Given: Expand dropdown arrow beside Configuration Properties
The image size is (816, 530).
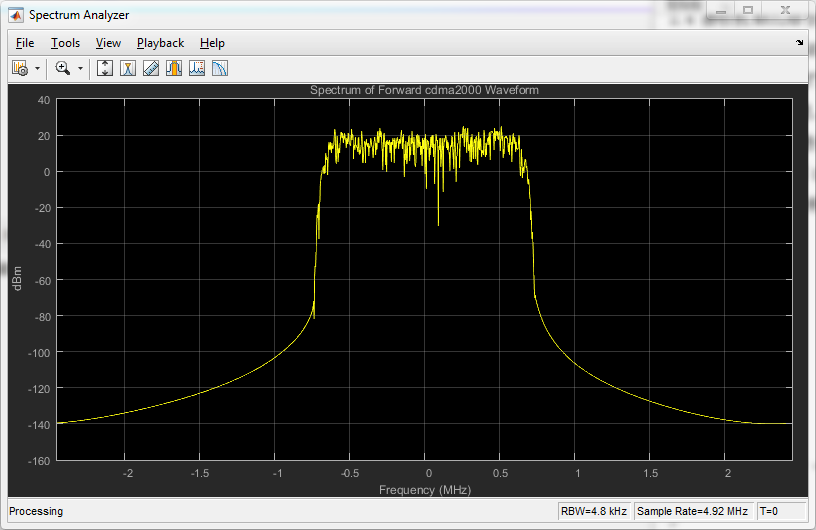Looking at the screenshot, I should [x=37, y=68].
